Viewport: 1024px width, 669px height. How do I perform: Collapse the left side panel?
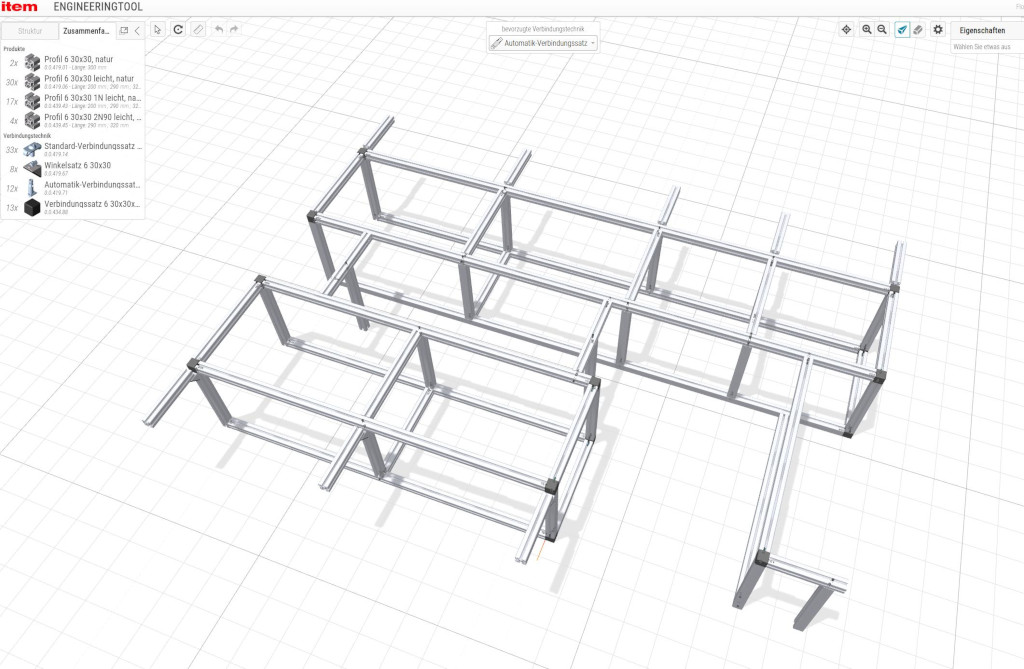point(137,31)
